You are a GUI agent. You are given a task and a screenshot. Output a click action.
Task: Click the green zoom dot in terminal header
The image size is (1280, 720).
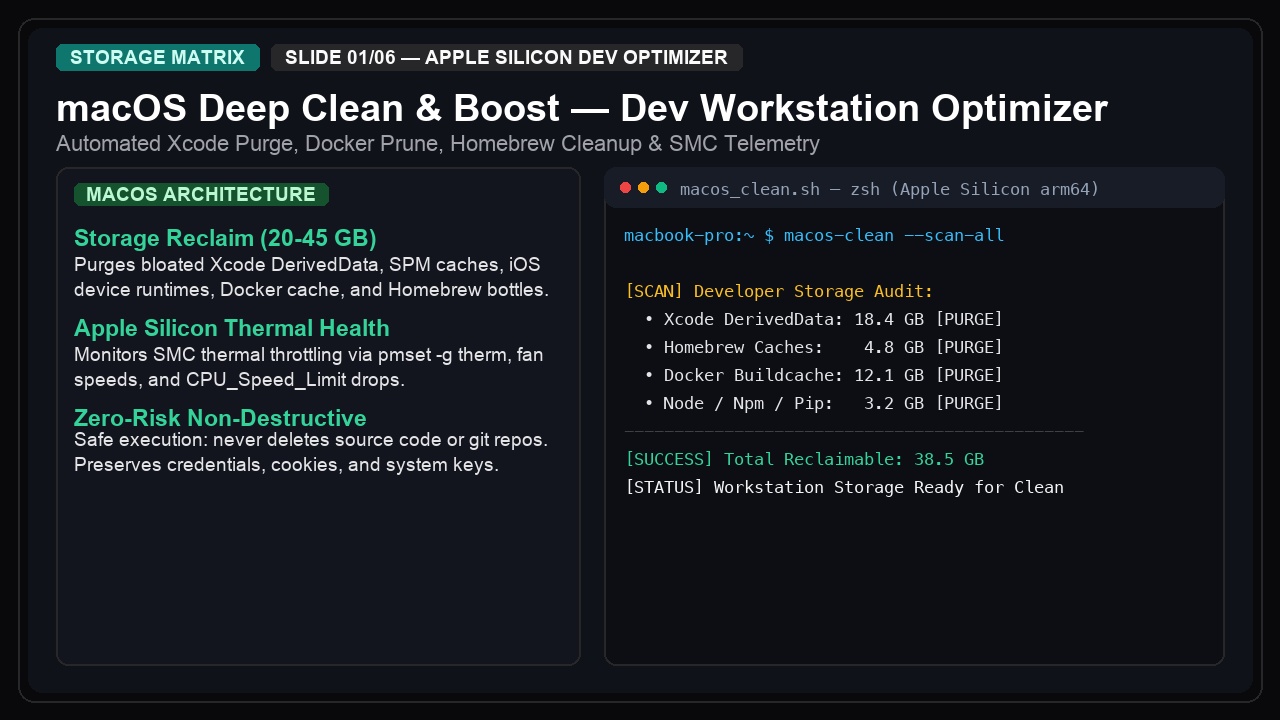tap(661, 188)
